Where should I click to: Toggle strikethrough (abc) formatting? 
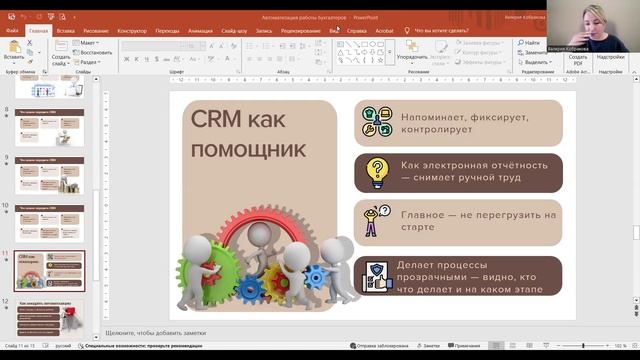[x=166, y=60]
